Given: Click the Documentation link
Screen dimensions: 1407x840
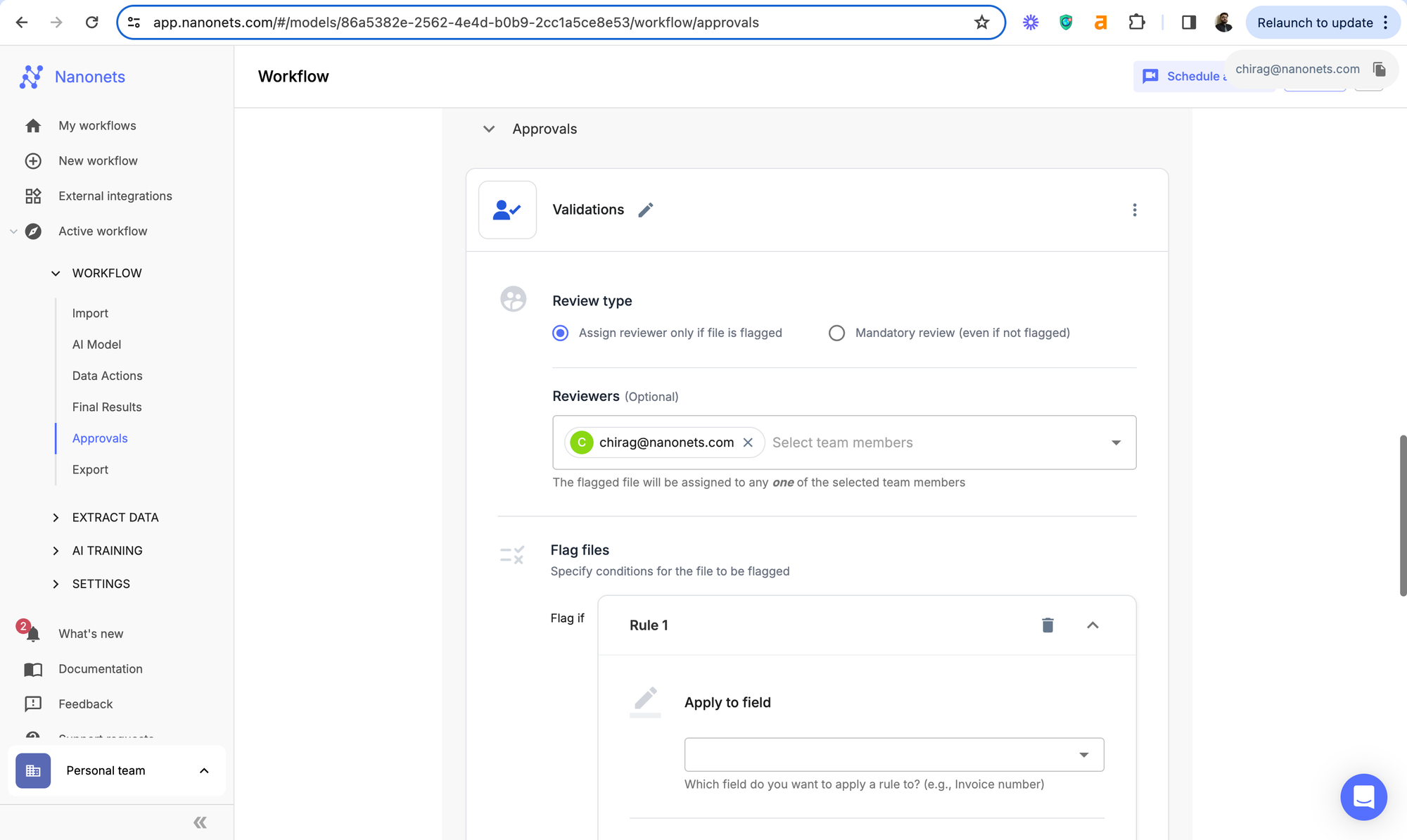Looking at the screenshot, I should [x=100, y=669].
